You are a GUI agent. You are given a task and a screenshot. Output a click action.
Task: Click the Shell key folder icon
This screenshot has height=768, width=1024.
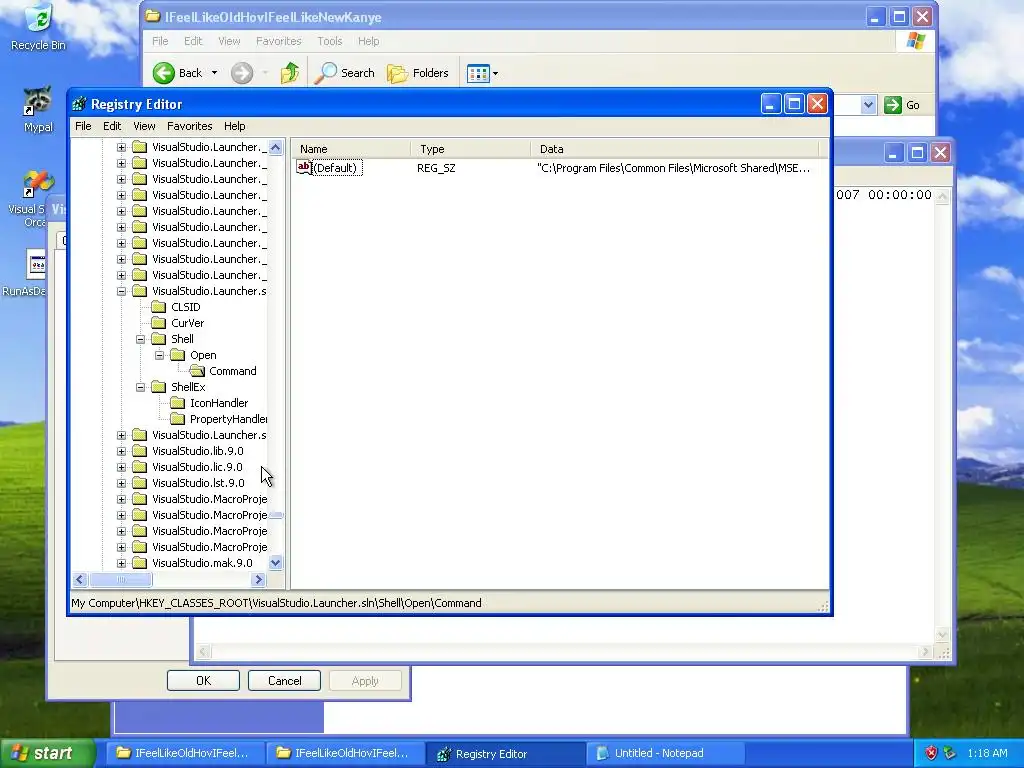[159, 339]
